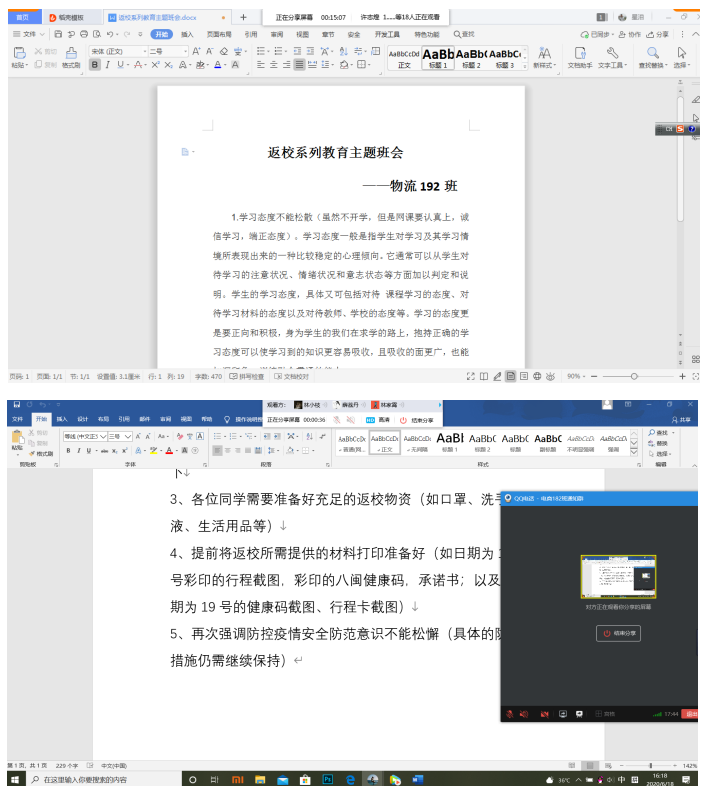This screenshot has height=796, width=709.
Task: Open Find and Replace in WPS toolbar
Action: pos(652,57)
